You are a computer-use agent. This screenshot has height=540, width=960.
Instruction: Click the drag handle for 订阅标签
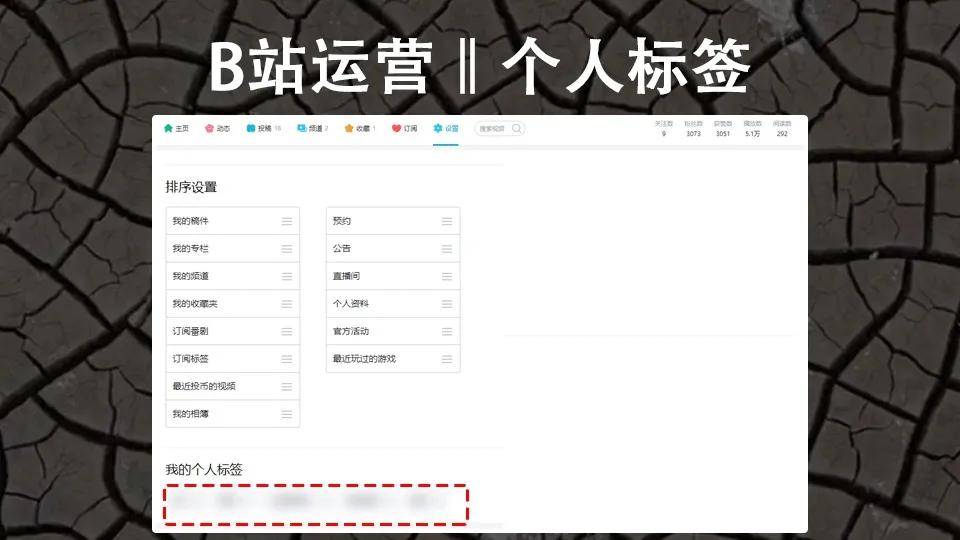pyautogui.click(x=287, y=359)
